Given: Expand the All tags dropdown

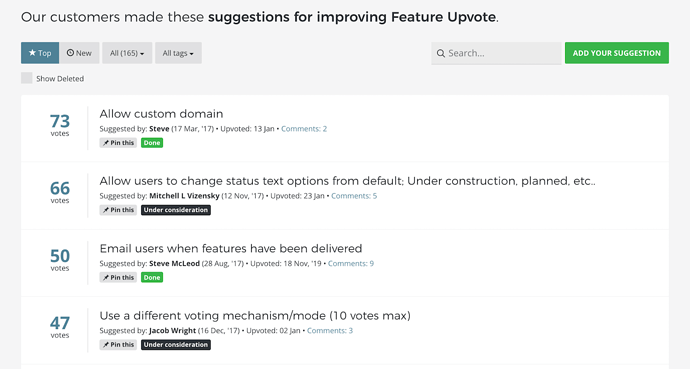Looking at the screenshot, I should tap(178, 53).
